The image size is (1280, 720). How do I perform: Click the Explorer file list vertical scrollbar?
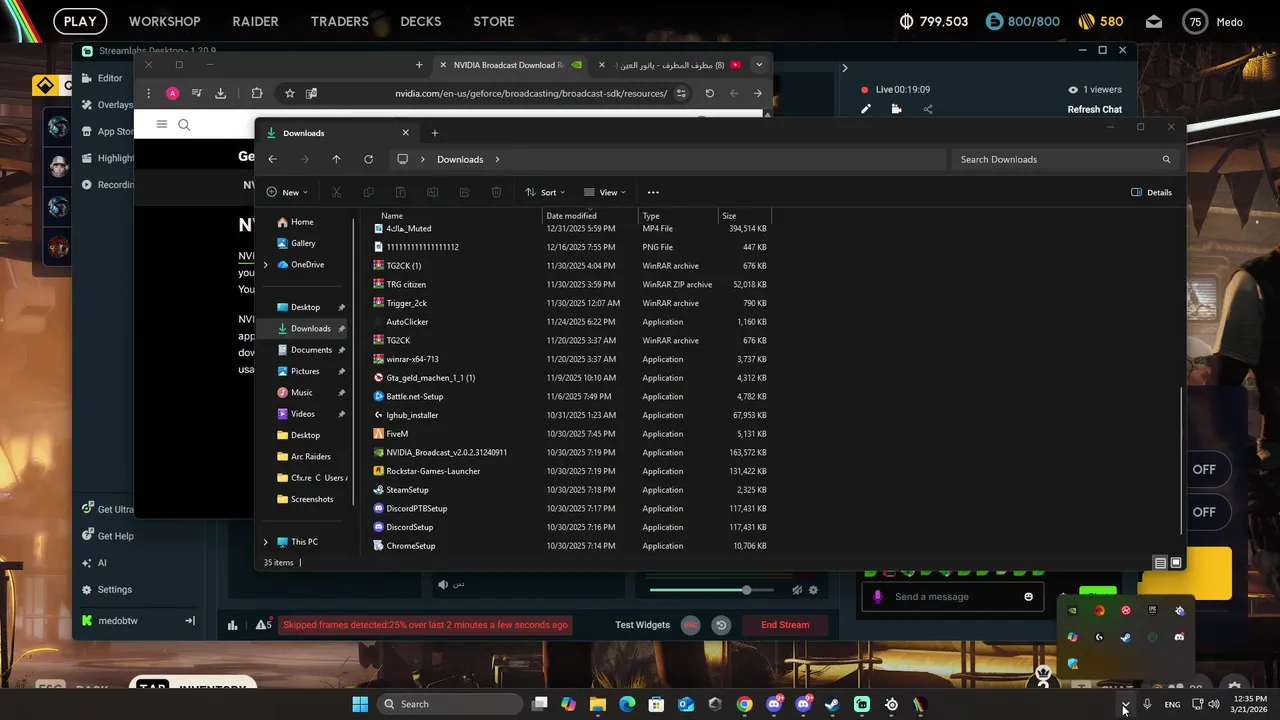[x=1182, y=460]
